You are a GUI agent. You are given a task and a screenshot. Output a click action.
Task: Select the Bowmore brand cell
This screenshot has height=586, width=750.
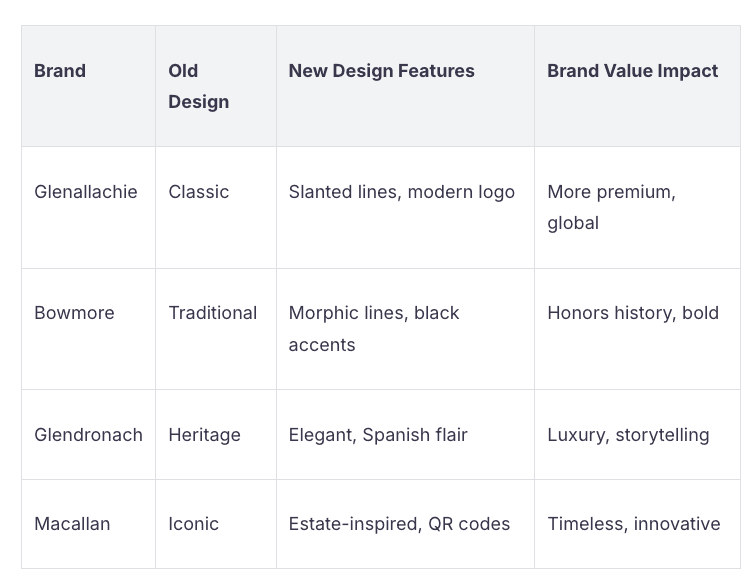[74, 313]
